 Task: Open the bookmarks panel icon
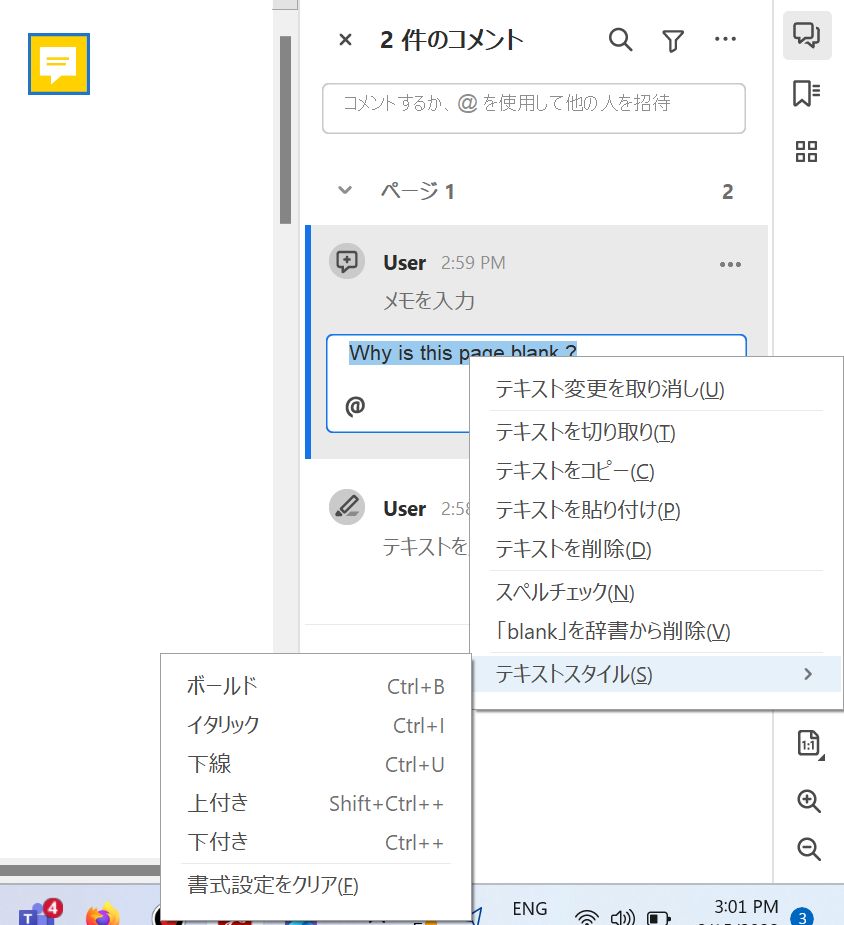click(806, 93)
